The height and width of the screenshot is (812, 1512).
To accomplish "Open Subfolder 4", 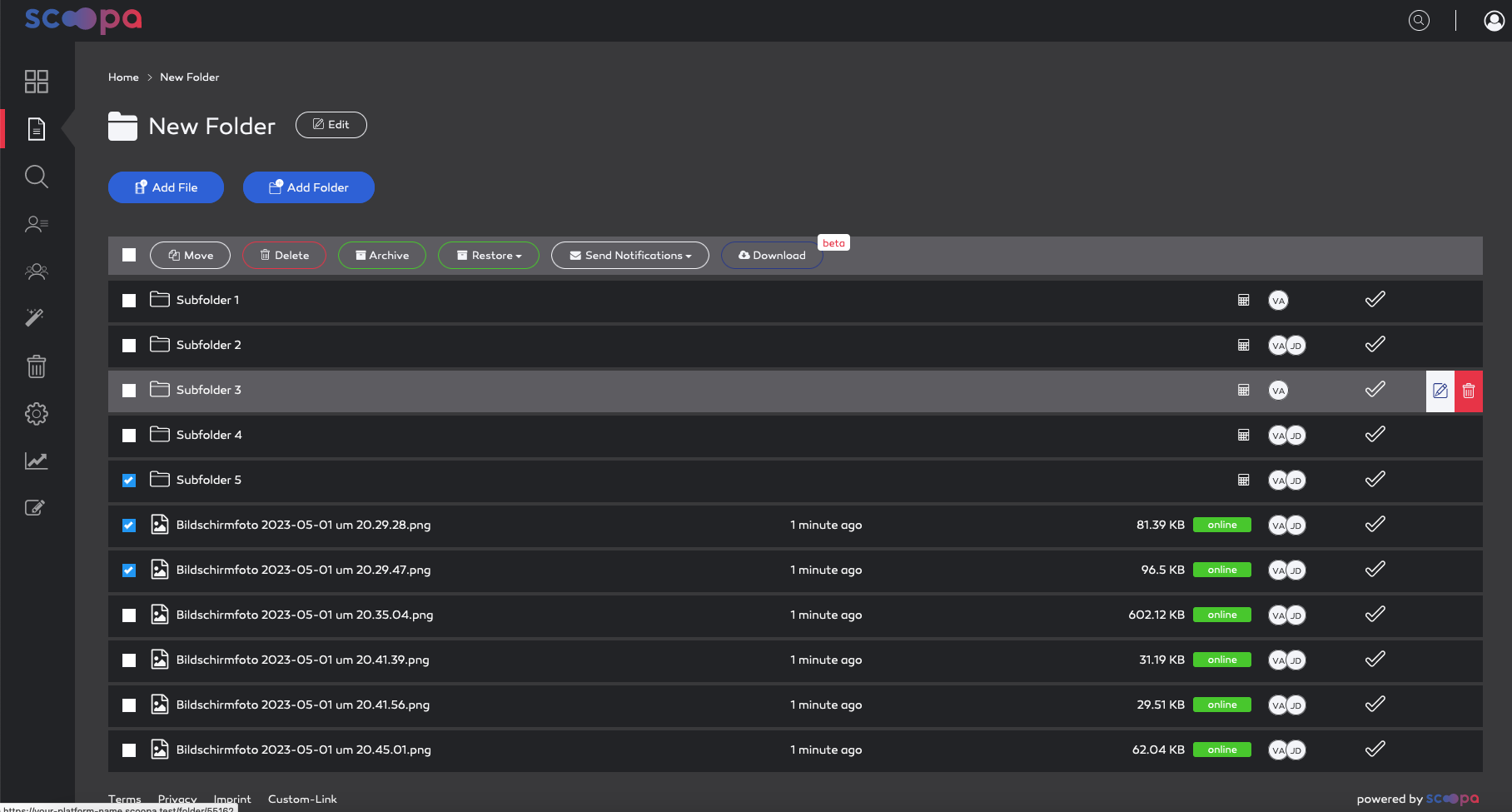I will (209, 435).
